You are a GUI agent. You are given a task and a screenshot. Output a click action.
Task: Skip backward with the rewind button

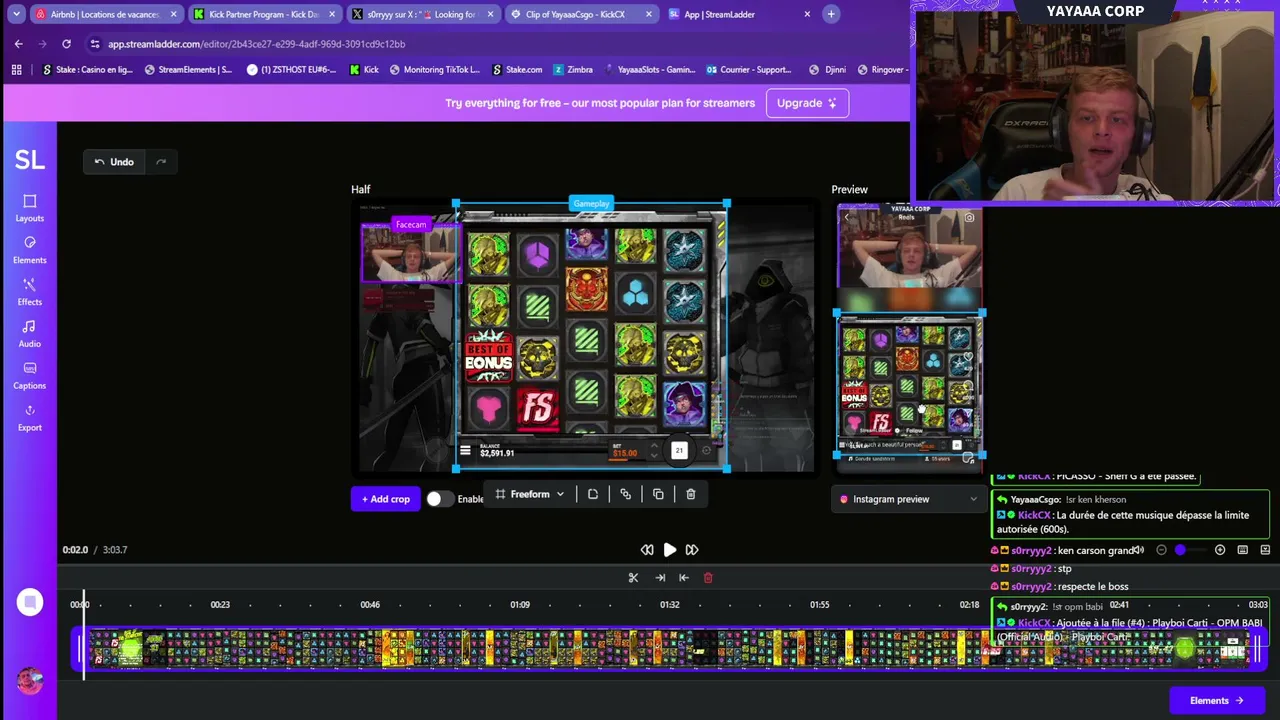click(x=647, y=549)
